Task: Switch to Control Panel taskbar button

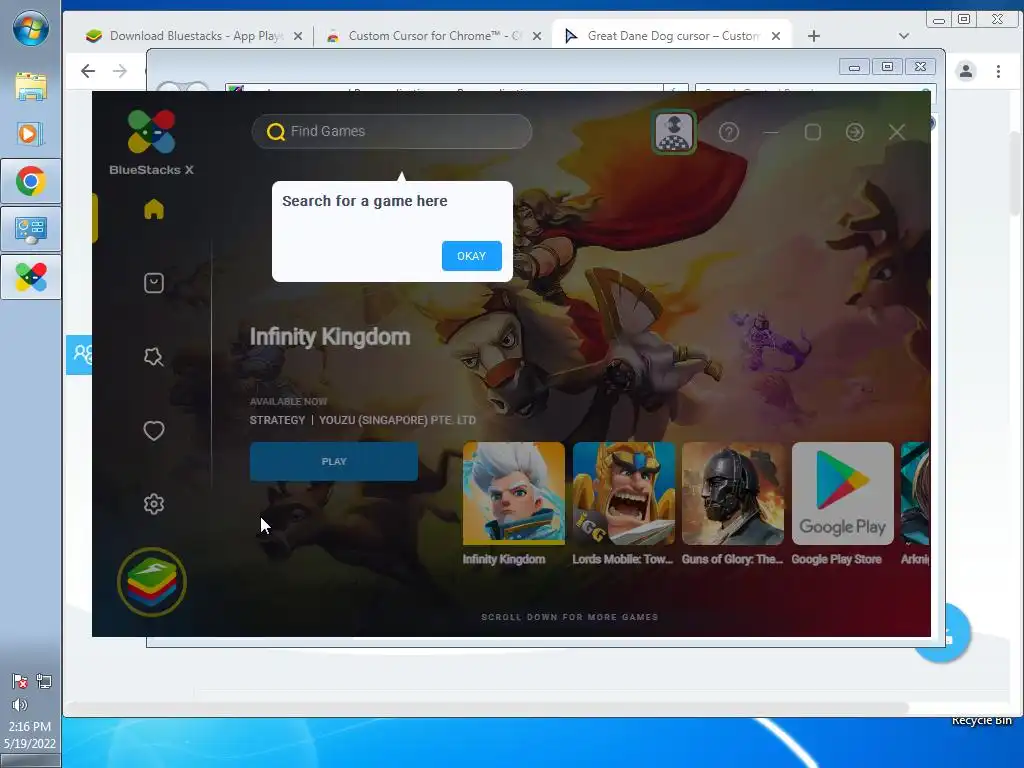Action: point(31,229)
